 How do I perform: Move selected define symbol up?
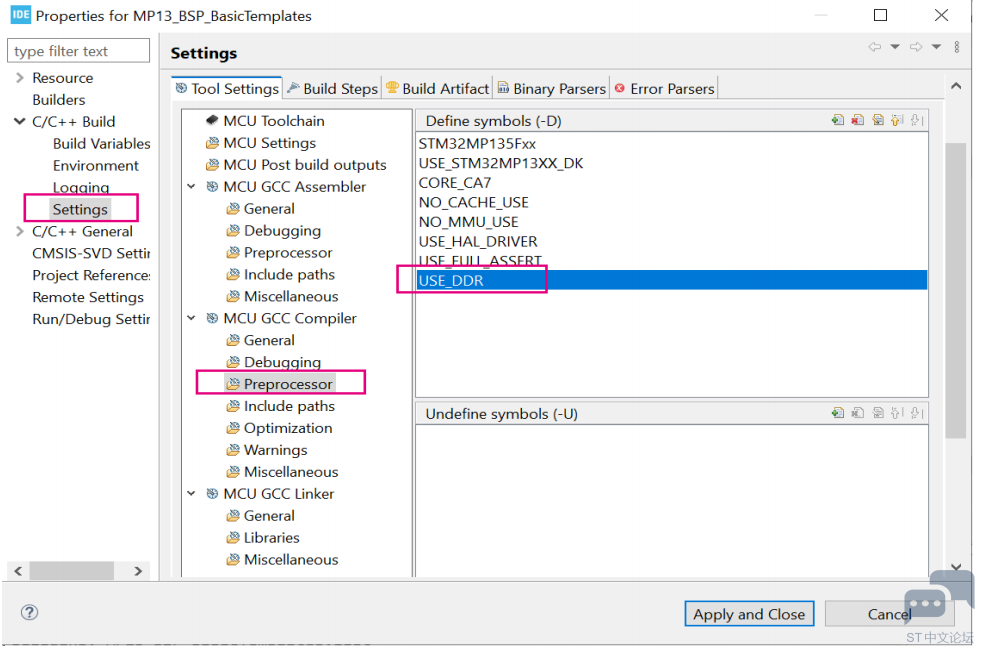point(897,120)
